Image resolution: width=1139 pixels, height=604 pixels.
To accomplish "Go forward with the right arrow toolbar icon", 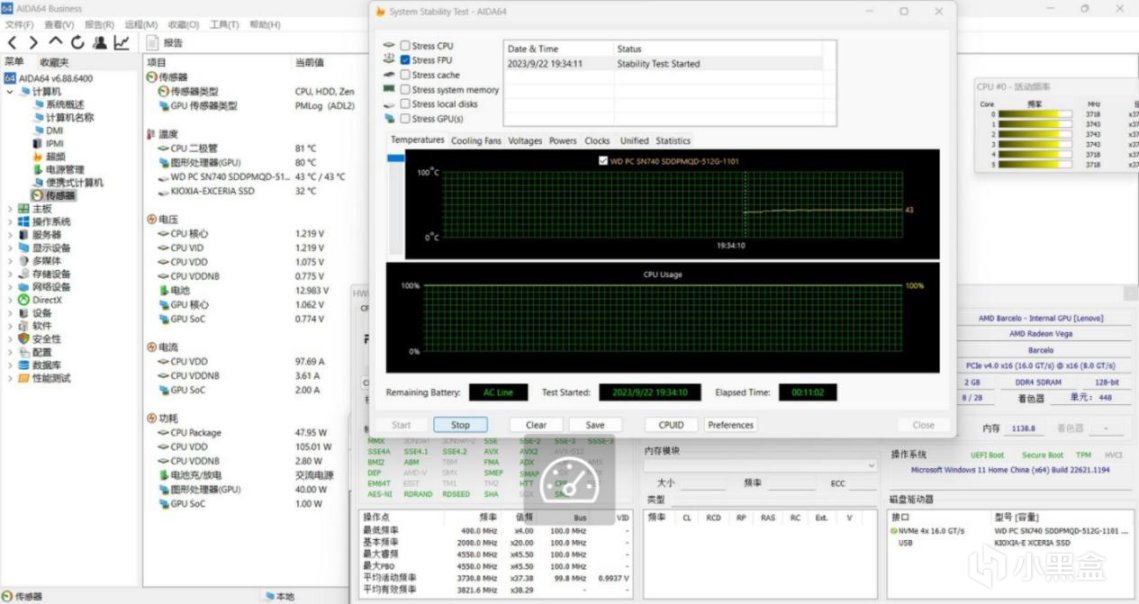I will [x=33, y=43].
